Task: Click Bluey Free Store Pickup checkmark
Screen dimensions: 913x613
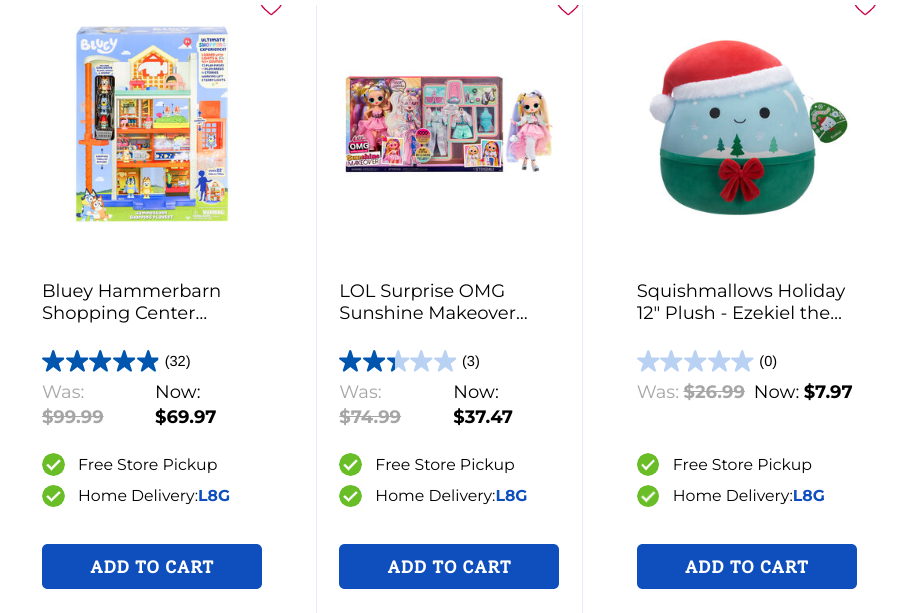Action: [x=54, y=465]
